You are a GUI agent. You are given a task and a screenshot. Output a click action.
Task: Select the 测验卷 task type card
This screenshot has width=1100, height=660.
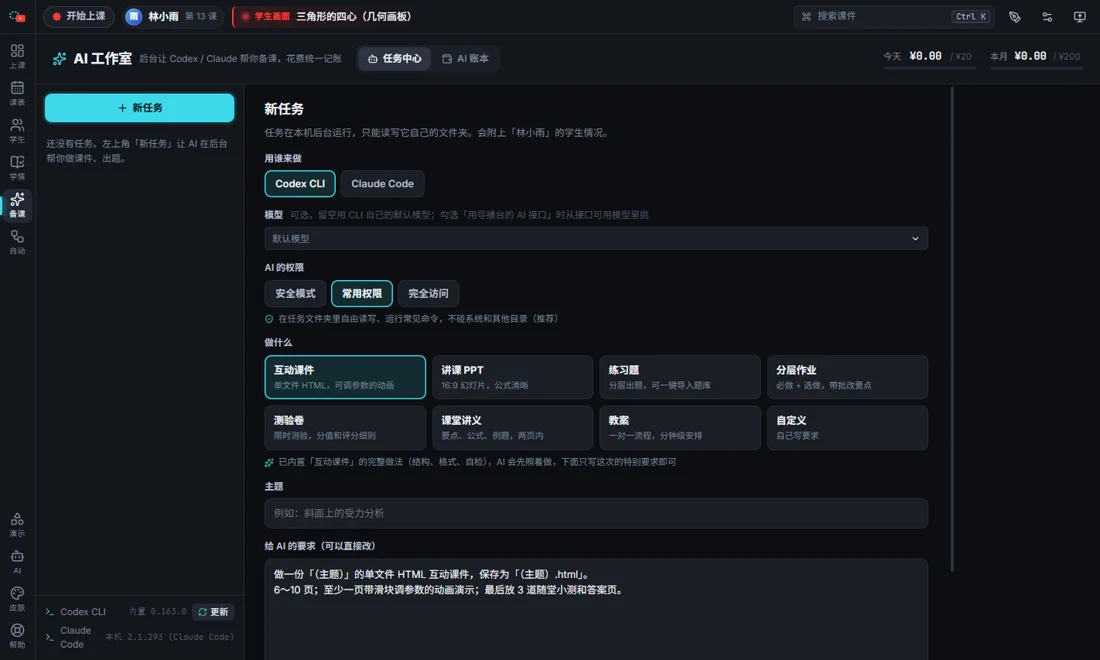click(x=345, y=427)
